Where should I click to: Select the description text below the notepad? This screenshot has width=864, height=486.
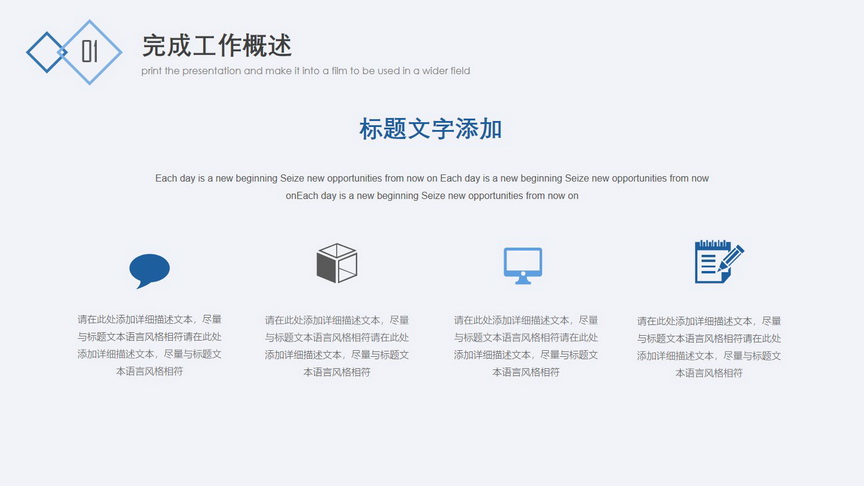point(709,347)
